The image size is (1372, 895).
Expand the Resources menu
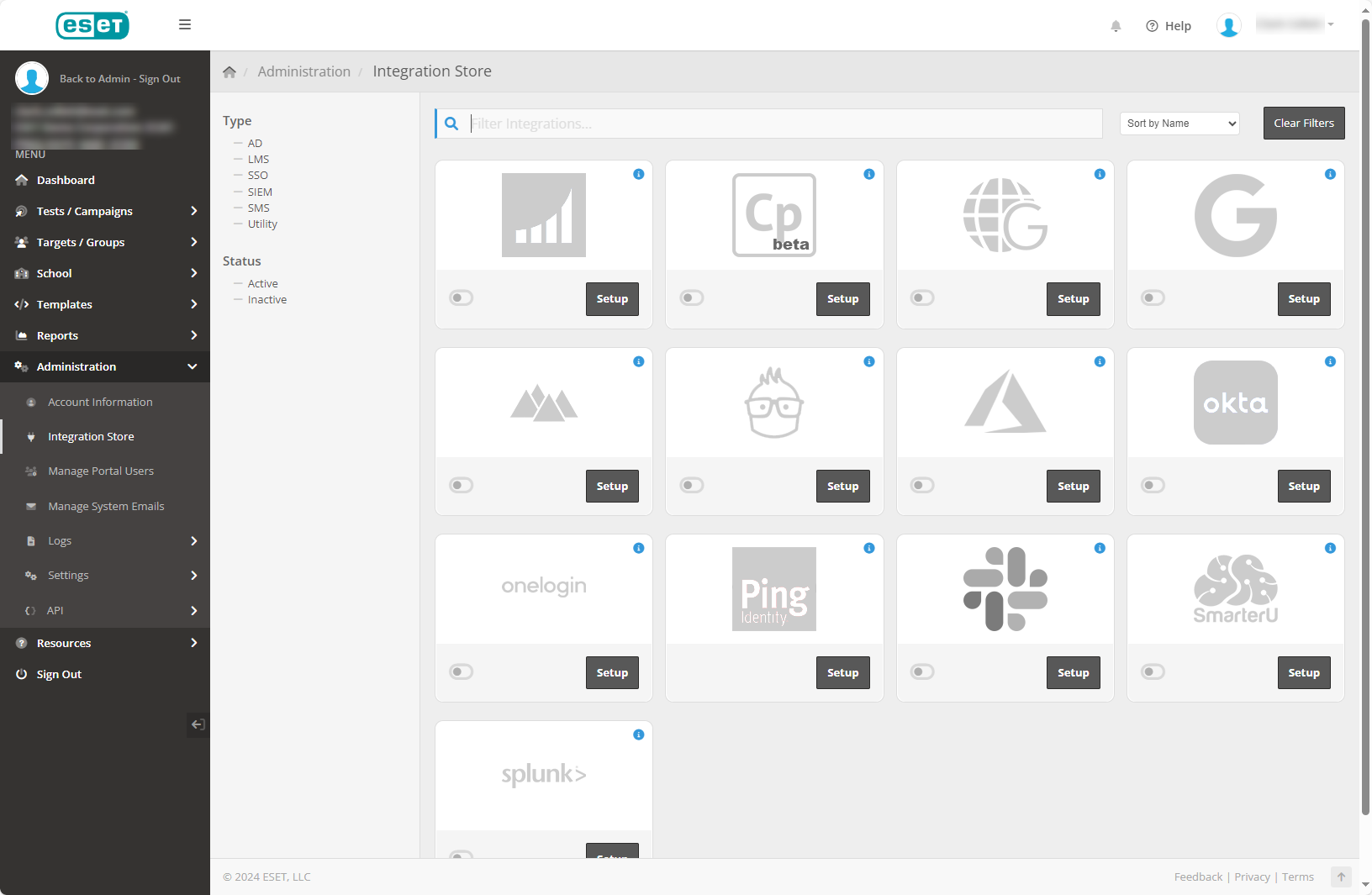(105, 643)
